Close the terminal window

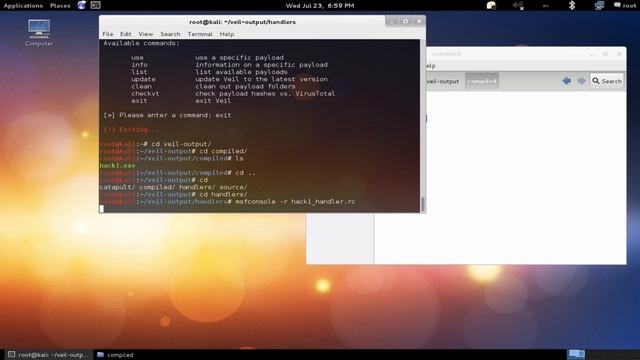419,21
